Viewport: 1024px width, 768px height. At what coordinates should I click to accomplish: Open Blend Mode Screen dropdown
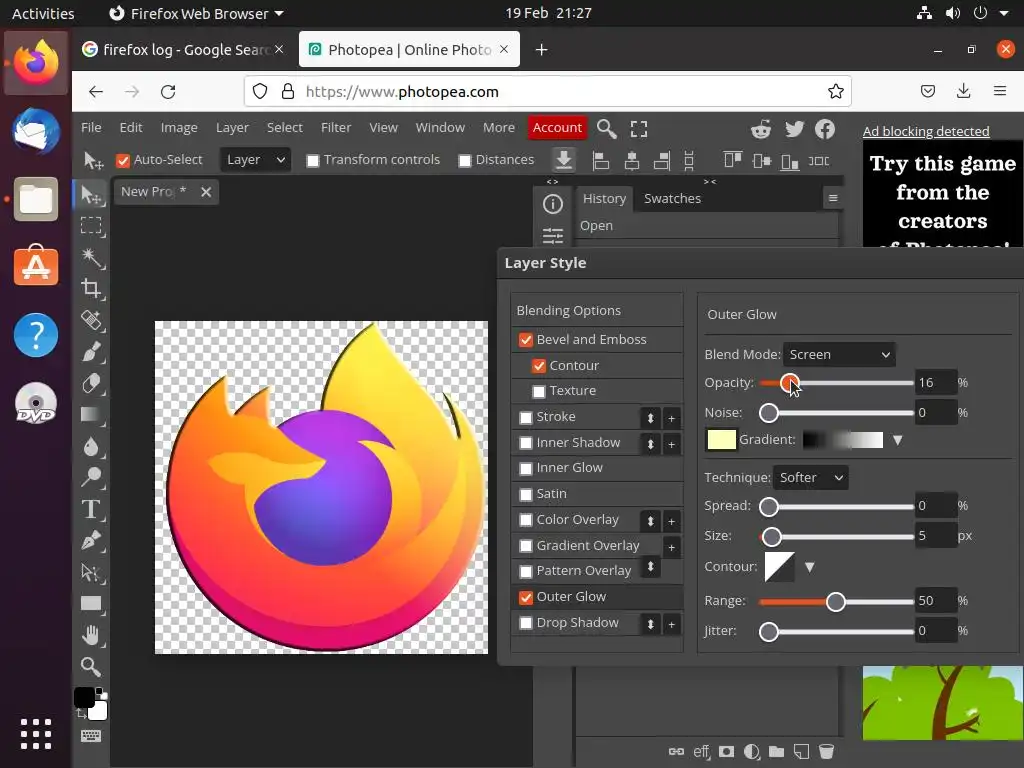point(839,355)
